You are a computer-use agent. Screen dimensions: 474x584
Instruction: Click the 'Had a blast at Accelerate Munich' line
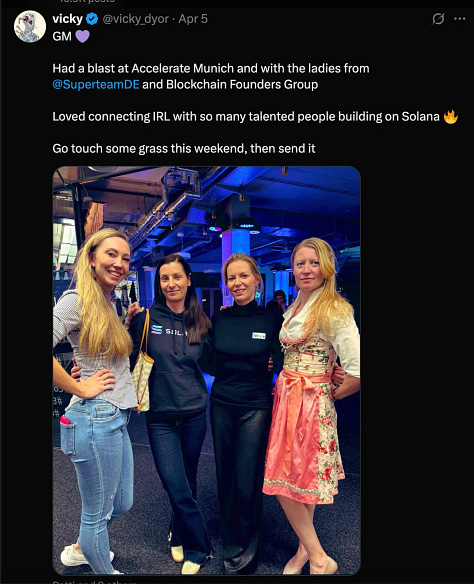(211, 69)
